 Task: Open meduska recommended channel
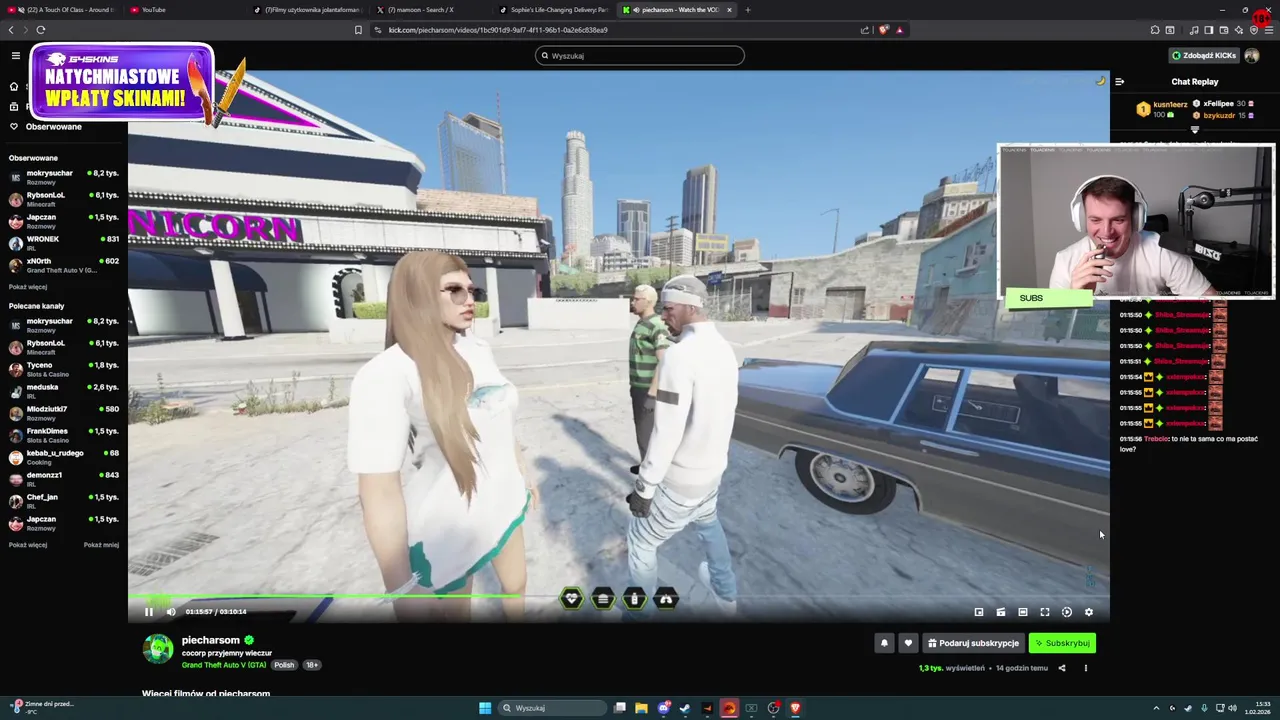[x=64, y=391]
